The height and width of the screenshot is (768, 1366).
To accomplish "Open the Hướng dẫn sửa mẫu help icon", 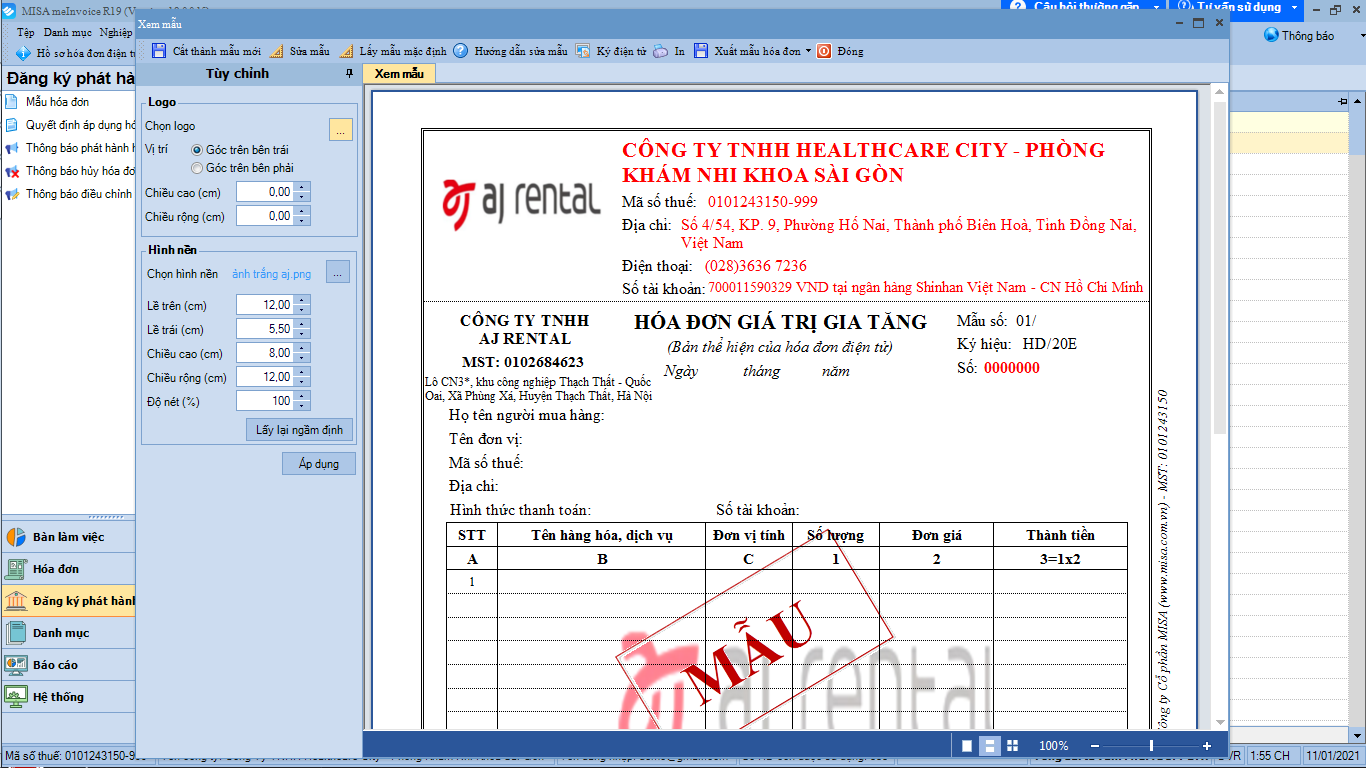I will pos(460,51).
